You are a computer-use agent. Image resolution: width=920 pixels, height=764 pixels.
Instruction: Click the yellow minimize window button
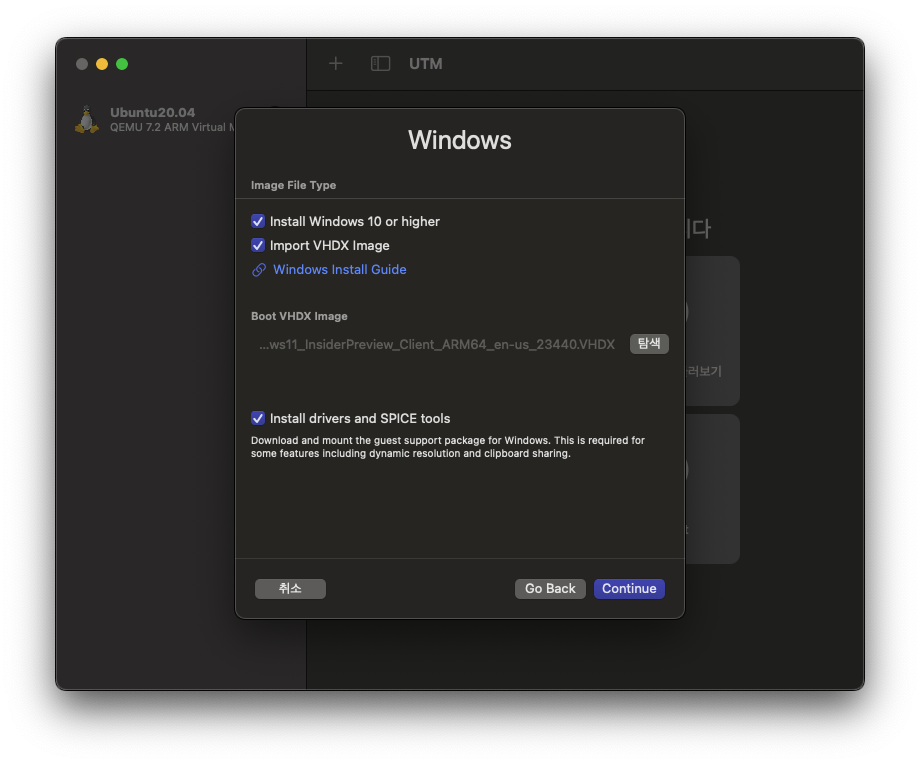point(102,64)
